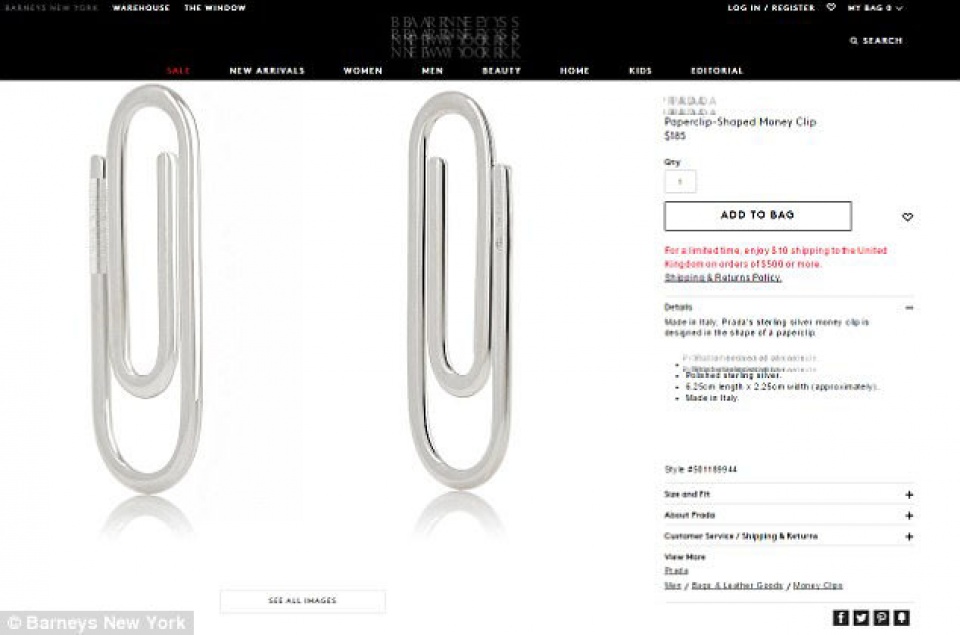This screenshot has height=635, width=960.
Task: Open the Men menu
Action: pyautogui.click(x=432, y=71)
